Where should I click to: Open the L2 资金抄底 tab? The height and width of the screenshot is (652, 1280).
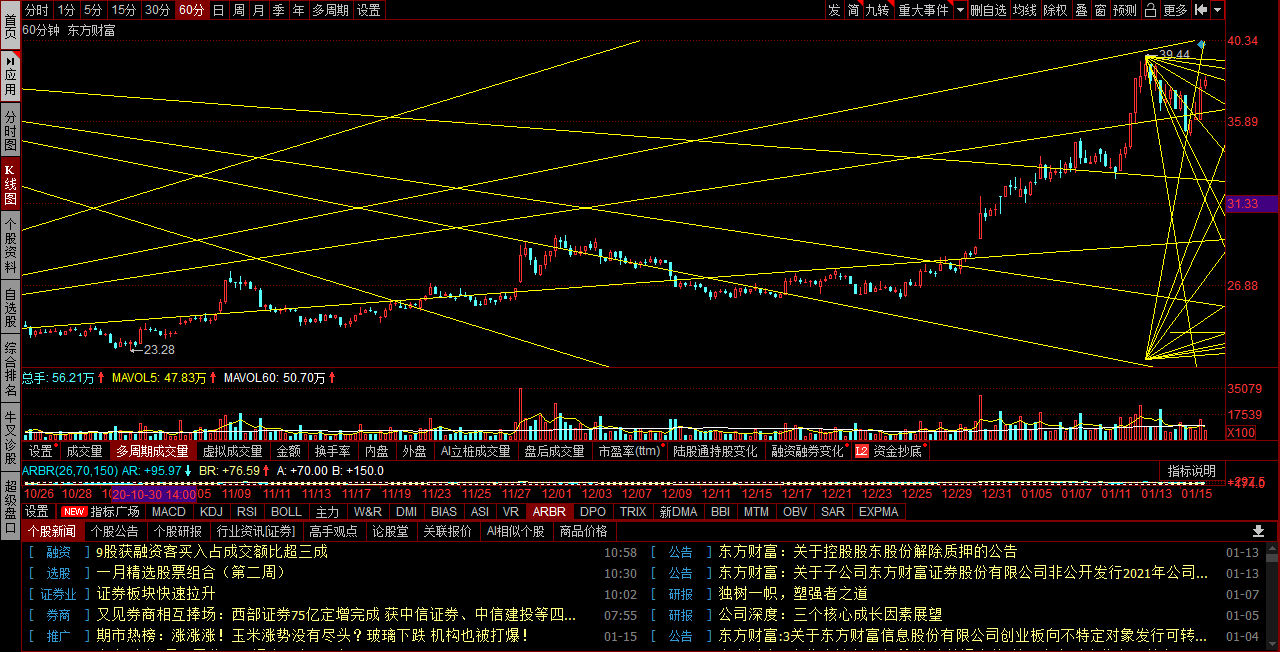click(888, 451)
